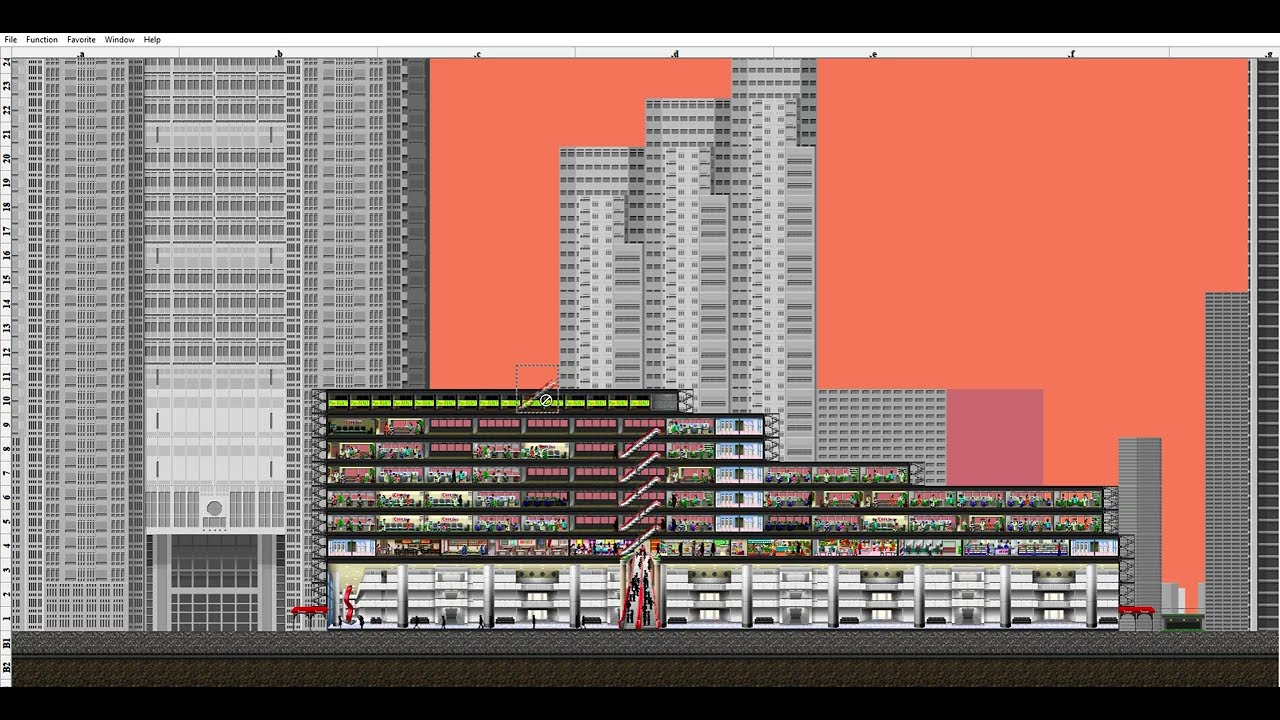The width and height of the screenshot is (1280, 720).
Task: Click column marker 'd' on the top ruler
Action: 676,54
